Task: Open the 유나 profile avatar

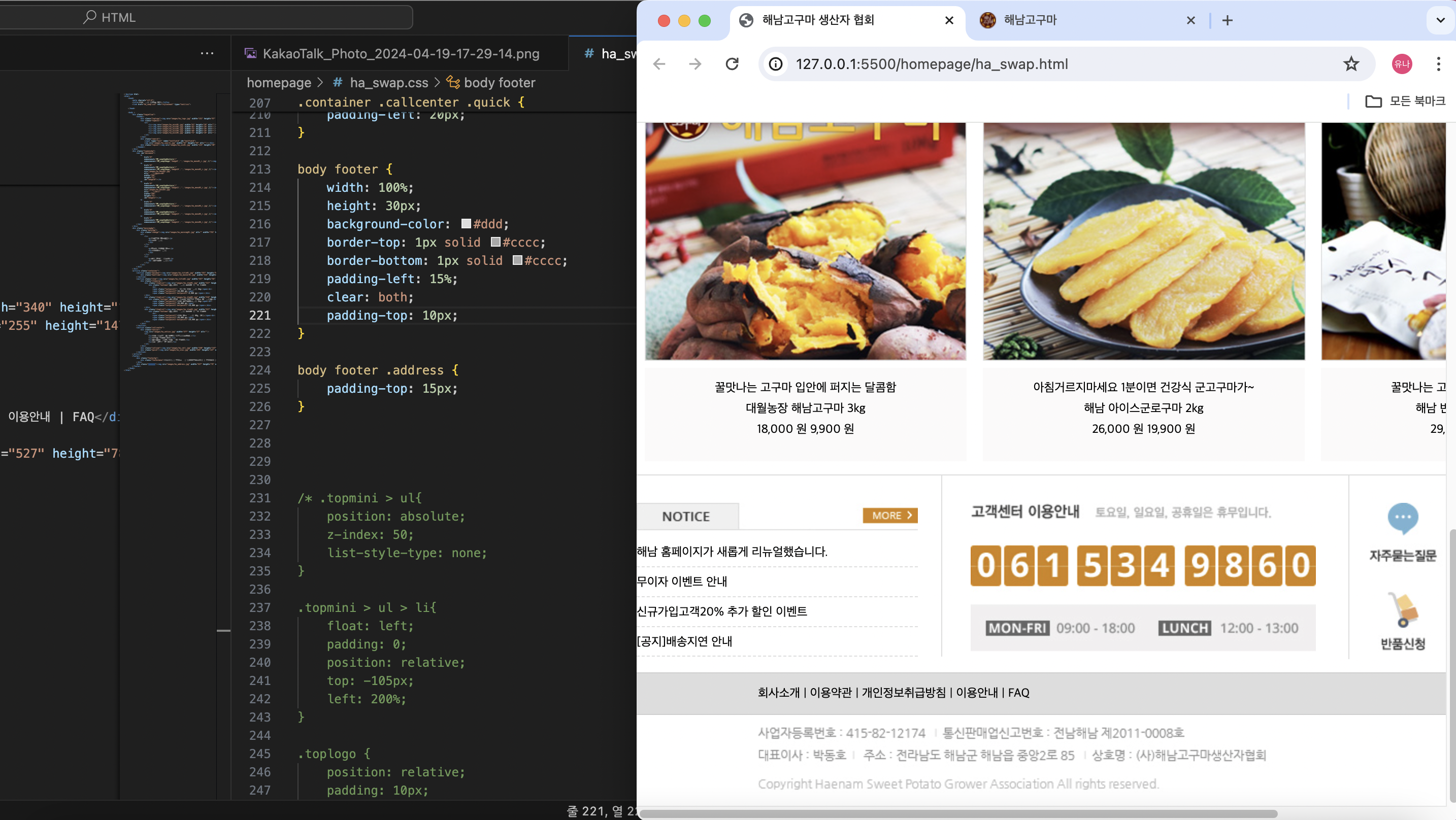Action: (x=1402, y=64)
